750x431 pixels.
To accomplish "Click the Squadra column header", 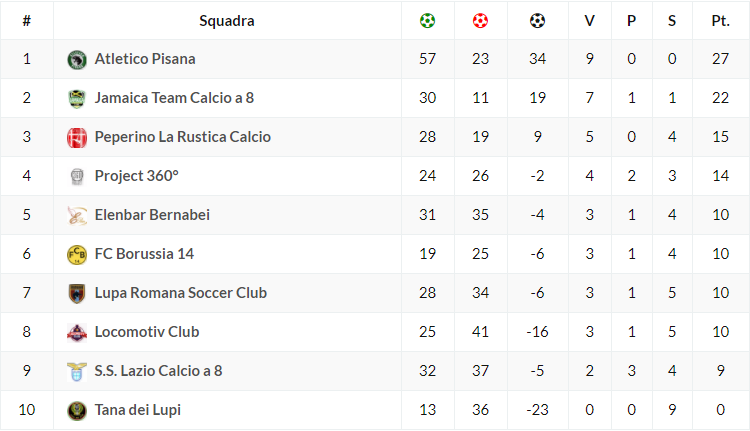I will (227, 20).
